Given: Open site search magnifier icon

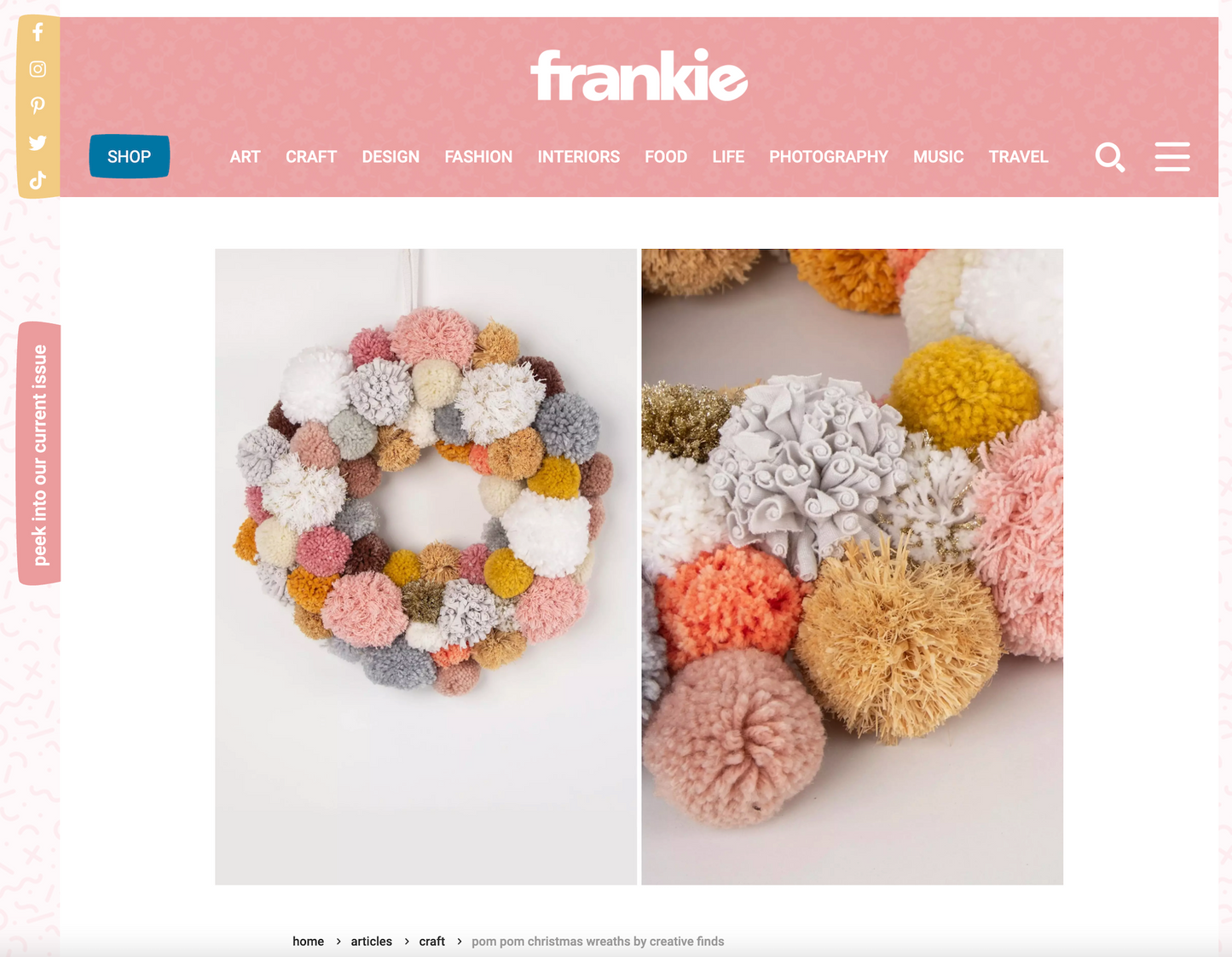Looking at the screenshot, I should click(1110, 157).
